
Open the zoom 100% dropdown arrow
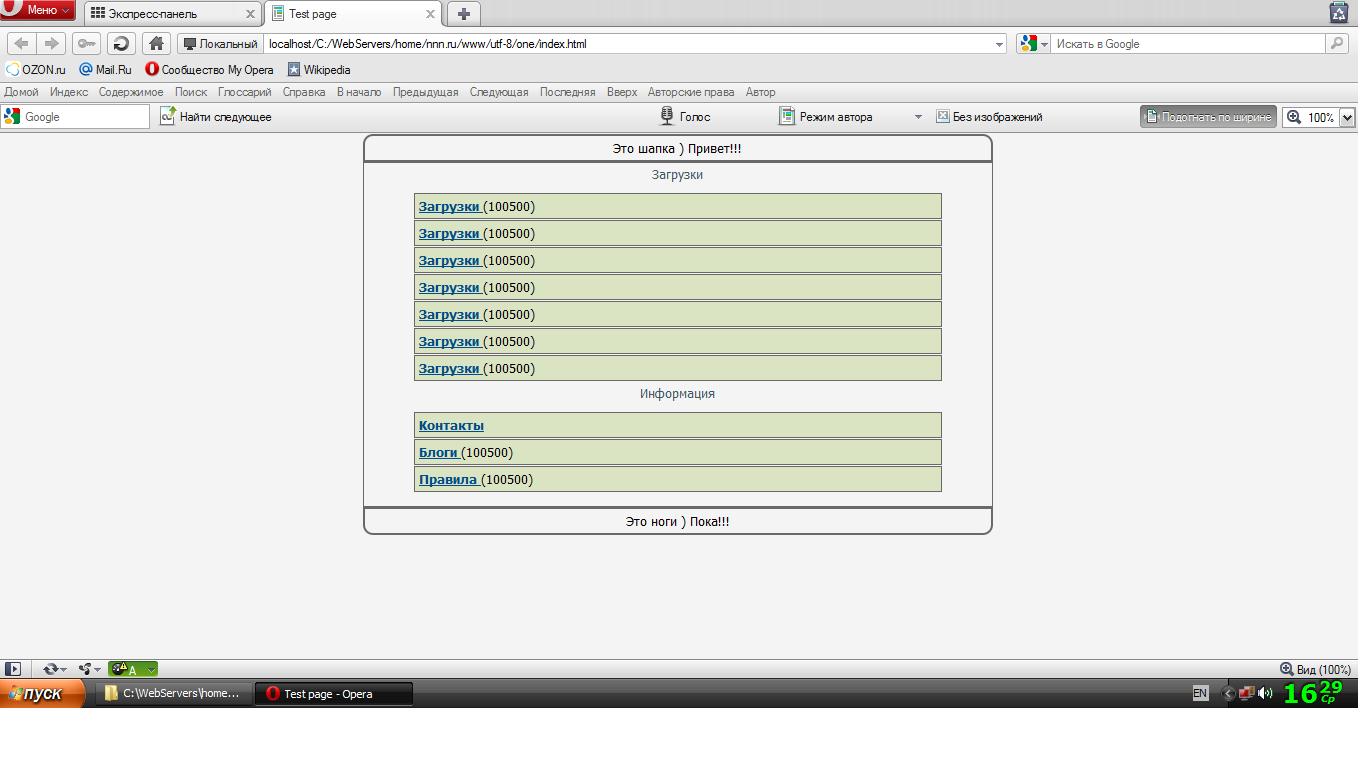1347,117
